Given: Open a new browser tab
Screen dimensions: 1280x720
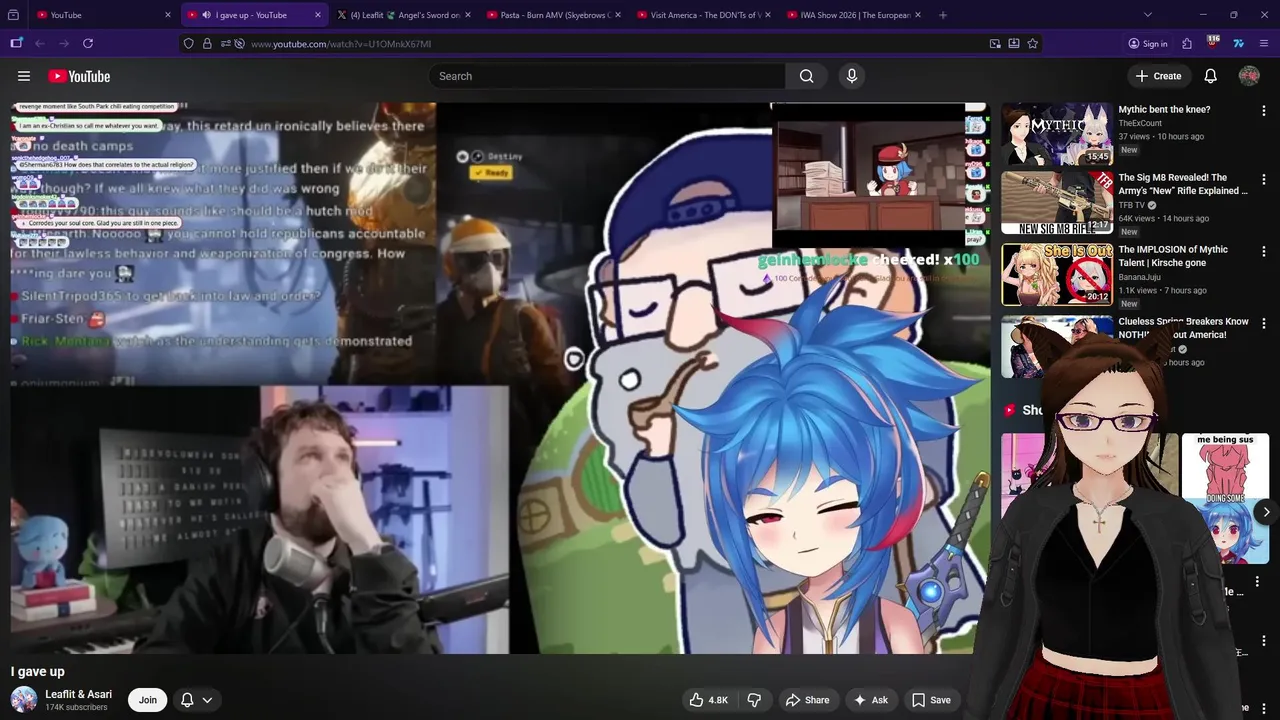Looking at the screenshot, I should 942,15.
